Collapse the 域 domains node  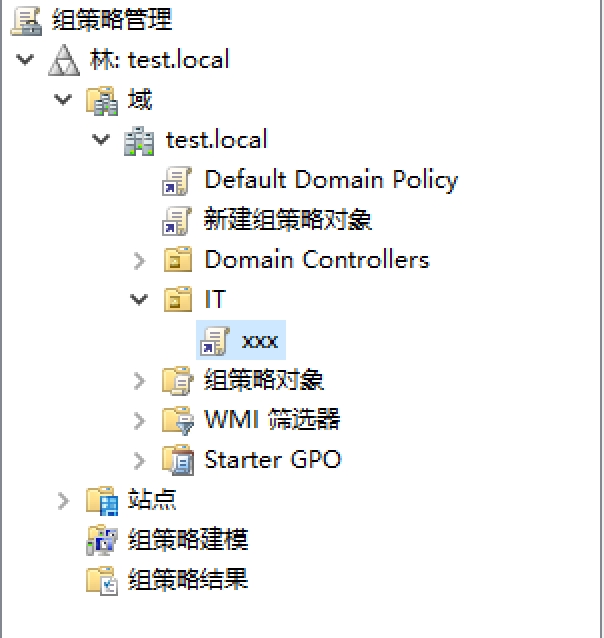pos(63,100)
